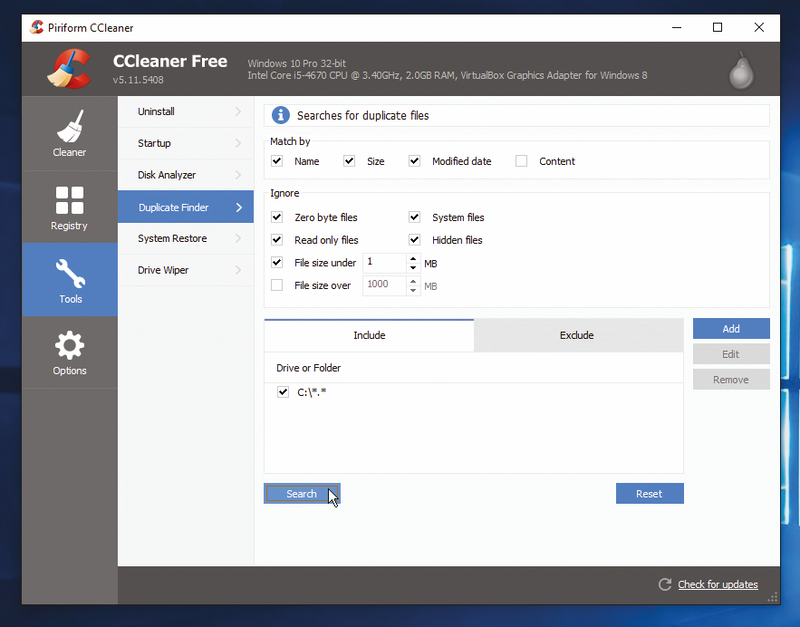800x627 pixels.
Task: Expand the System Restore chevron arrow
Action: pos(238,238)
